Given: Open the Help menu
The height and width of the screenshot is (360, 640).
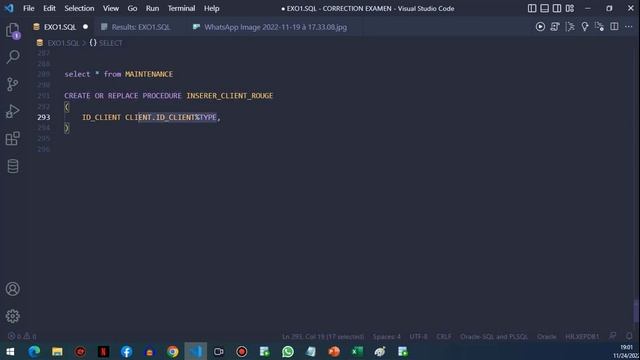Looking at the screenshot, I should (211, 8).
